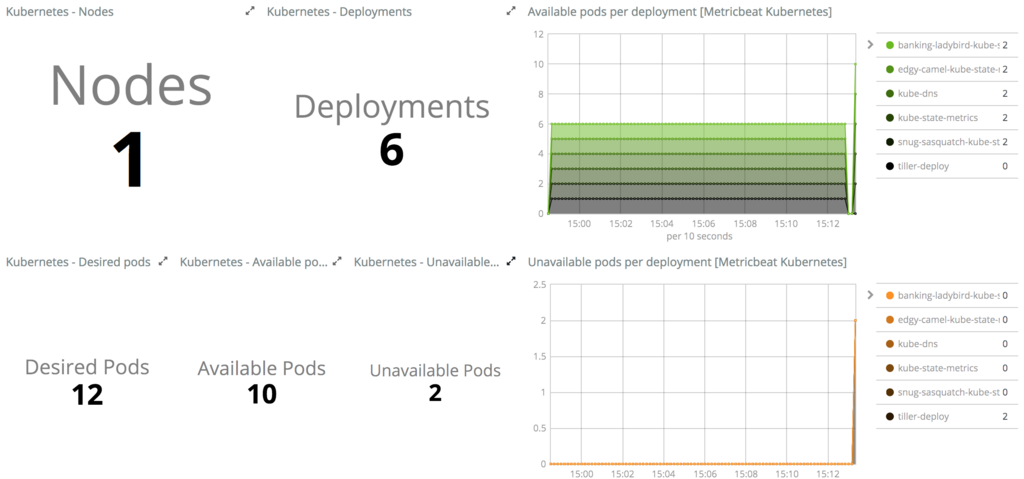Expand the Kubernetes - Available pods metric panel
Image resolution: width=1024 pixels, height=479 pixels.
[x=337, y=261]
